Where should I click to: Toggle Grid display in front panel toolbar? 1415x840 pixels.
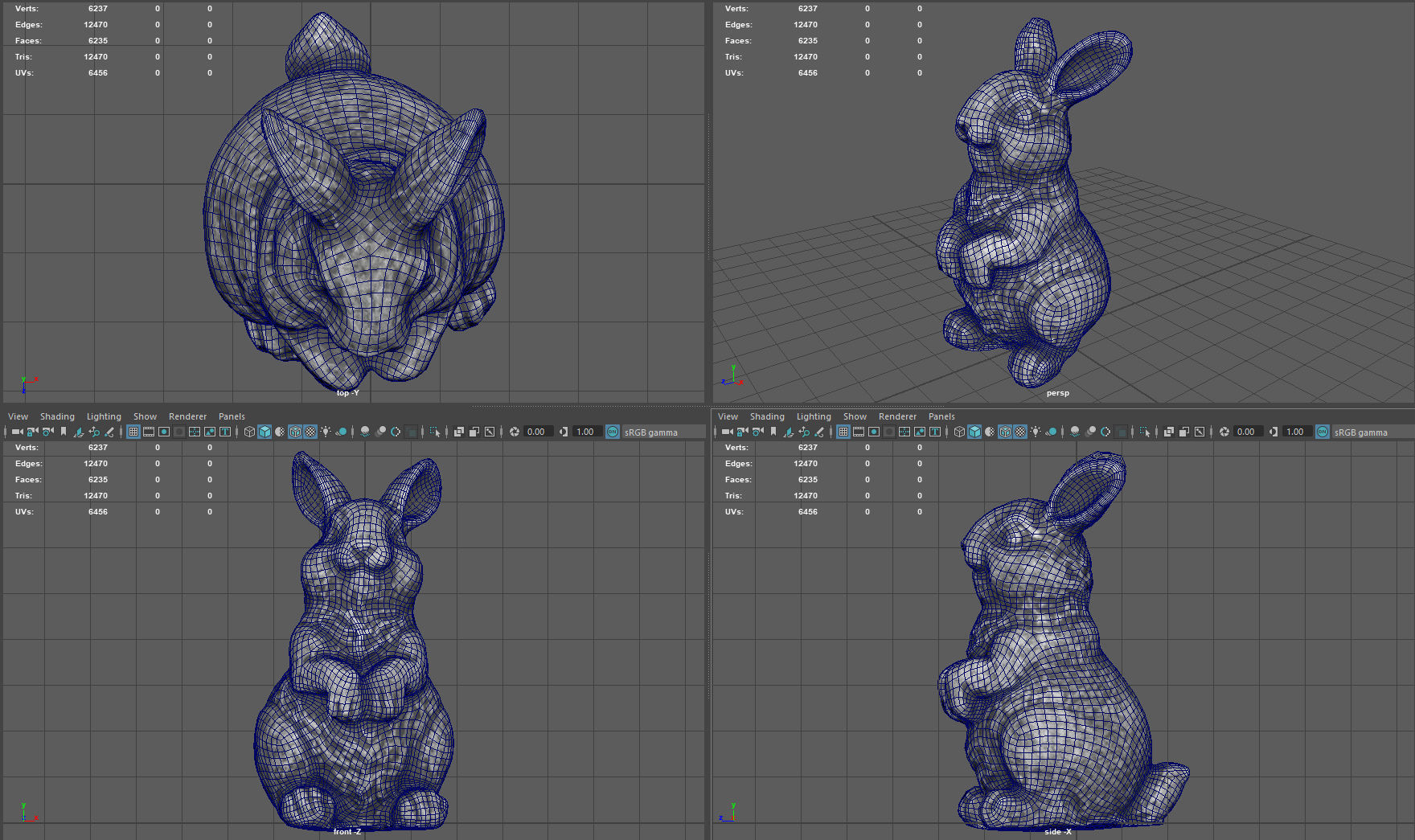[x=133, y=432]
